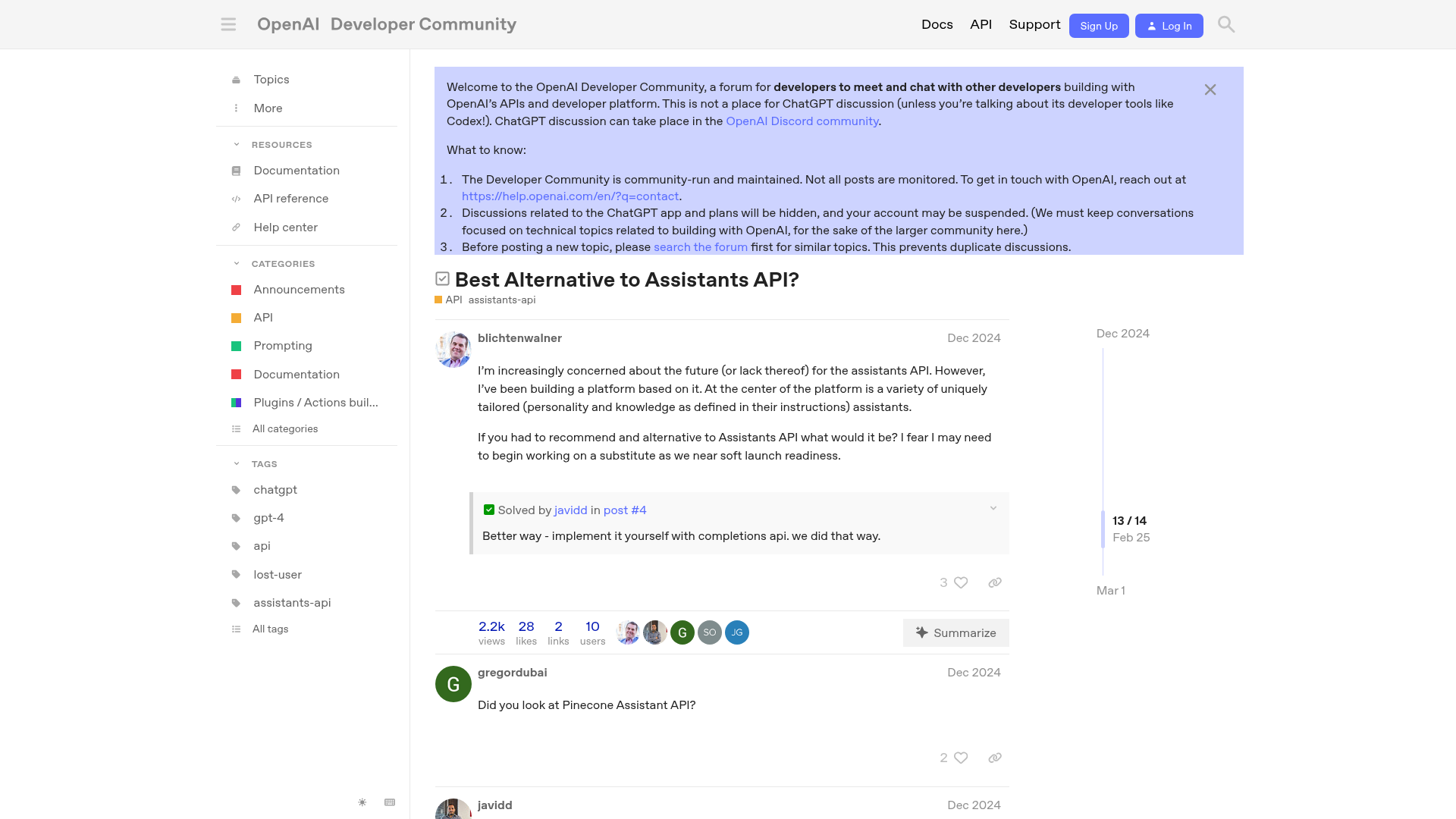This screenshot has width=1456, height=819.
Task: Open gregordubai username link
Action: coord(513,673)
